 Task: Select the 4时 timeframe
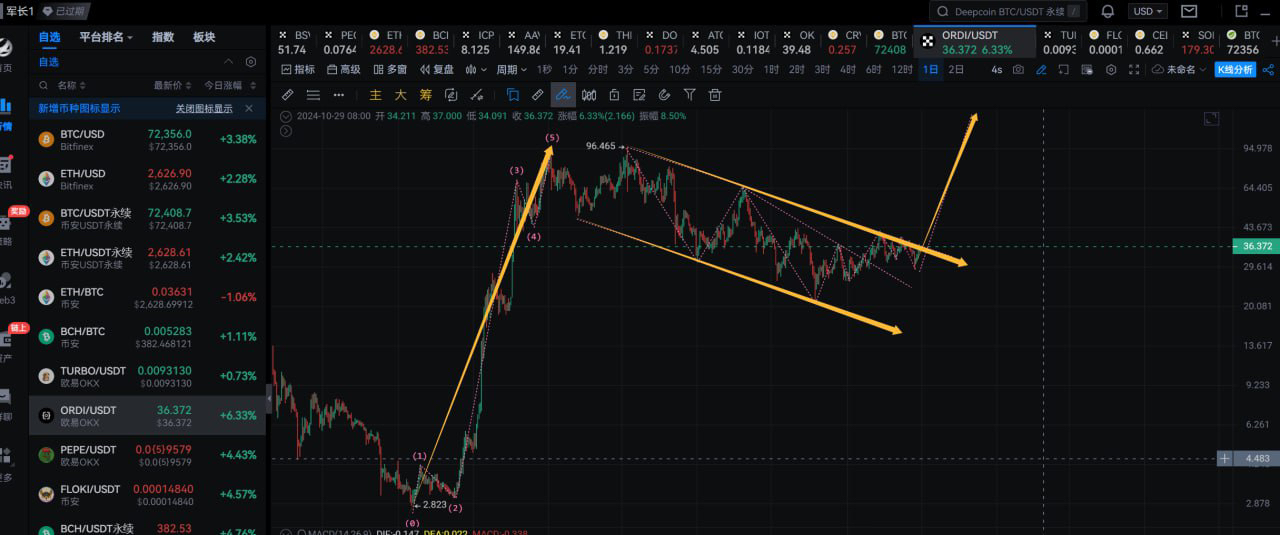pyautogui.click(x=848, y=70)
